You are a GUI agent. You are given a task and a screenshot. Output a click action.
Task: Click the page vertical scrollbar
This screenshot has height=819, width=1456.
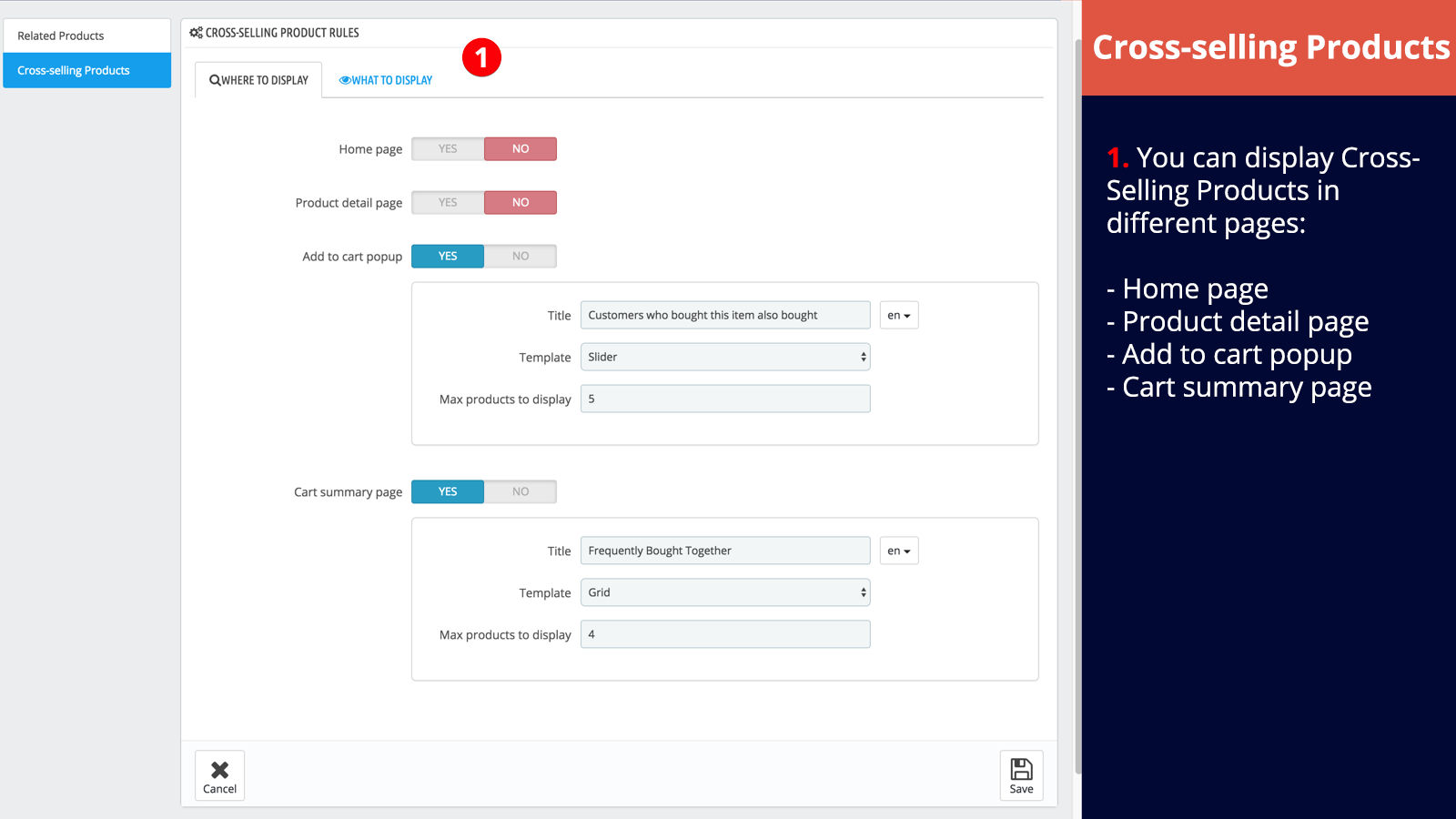click(x=1077, y=405)
